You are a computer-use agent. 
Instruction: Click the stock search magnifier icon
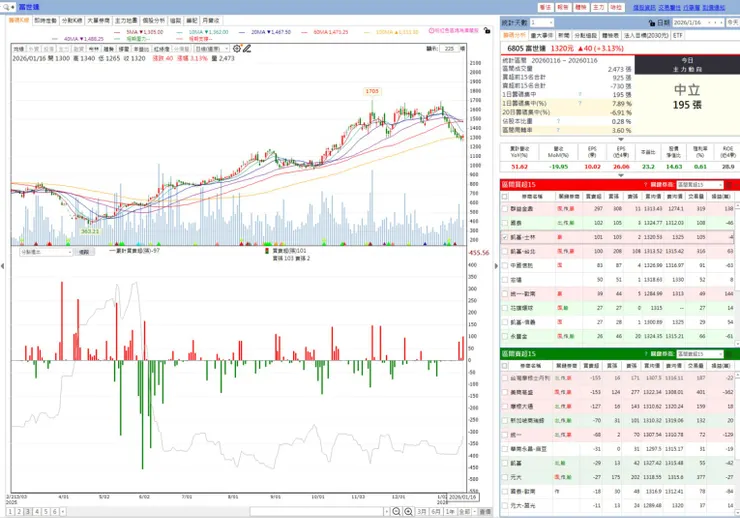pos(6,7)
